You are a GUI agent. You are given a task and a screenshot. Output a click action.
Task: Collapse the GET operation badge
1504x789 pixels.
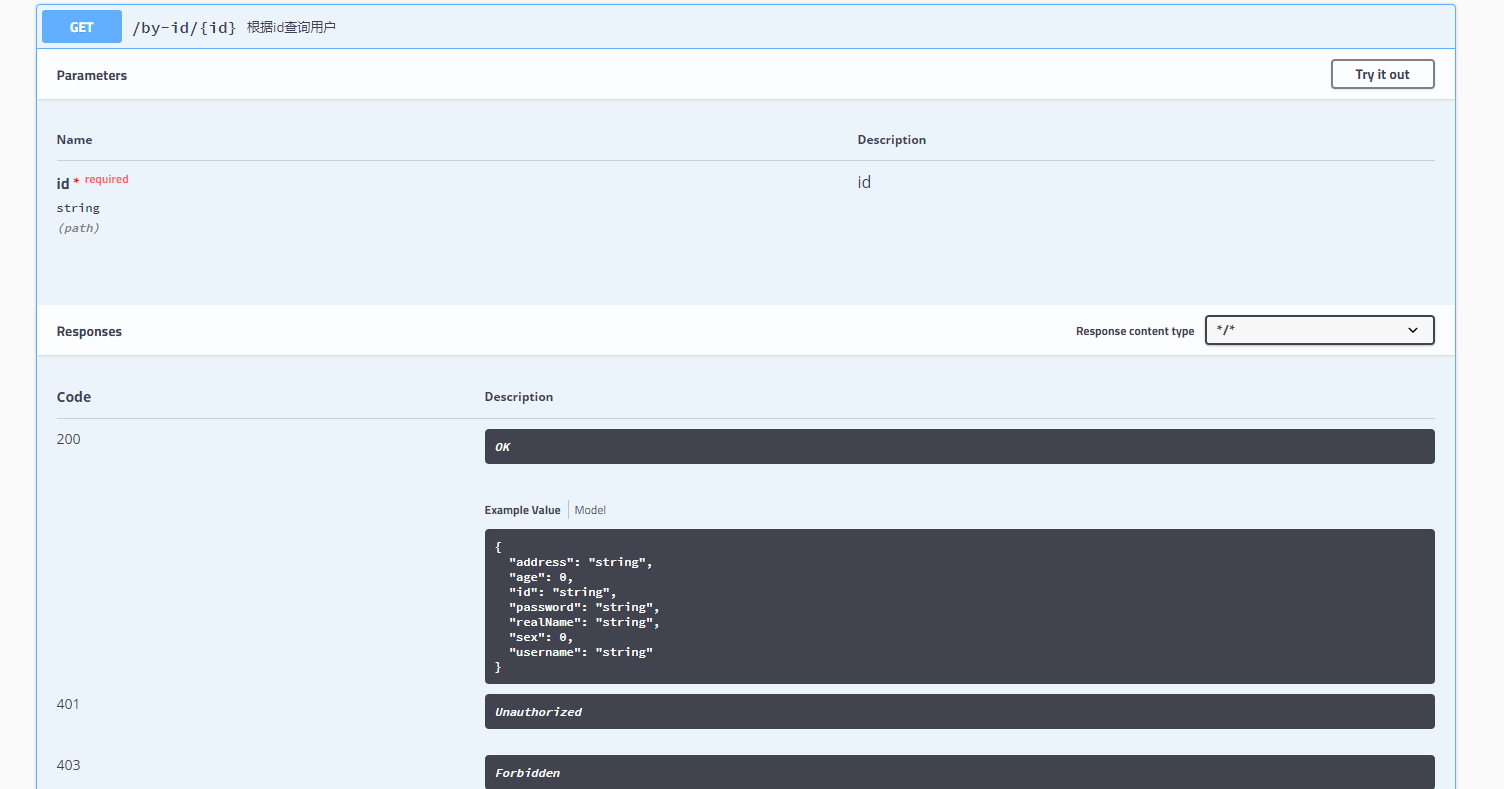[82, 27]
